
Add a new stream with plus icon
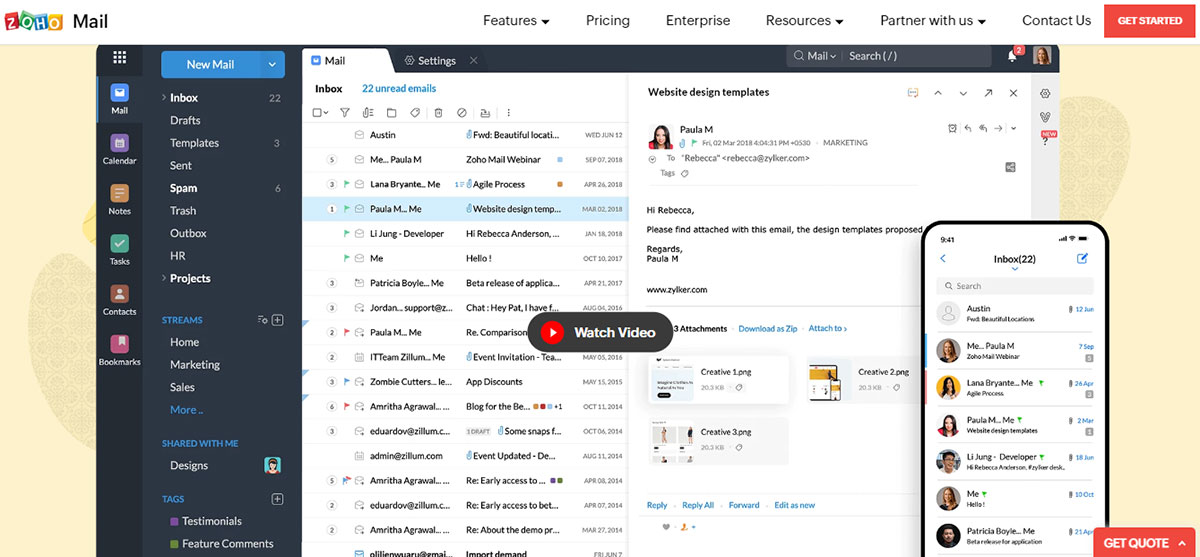click(x=278, y=320)
